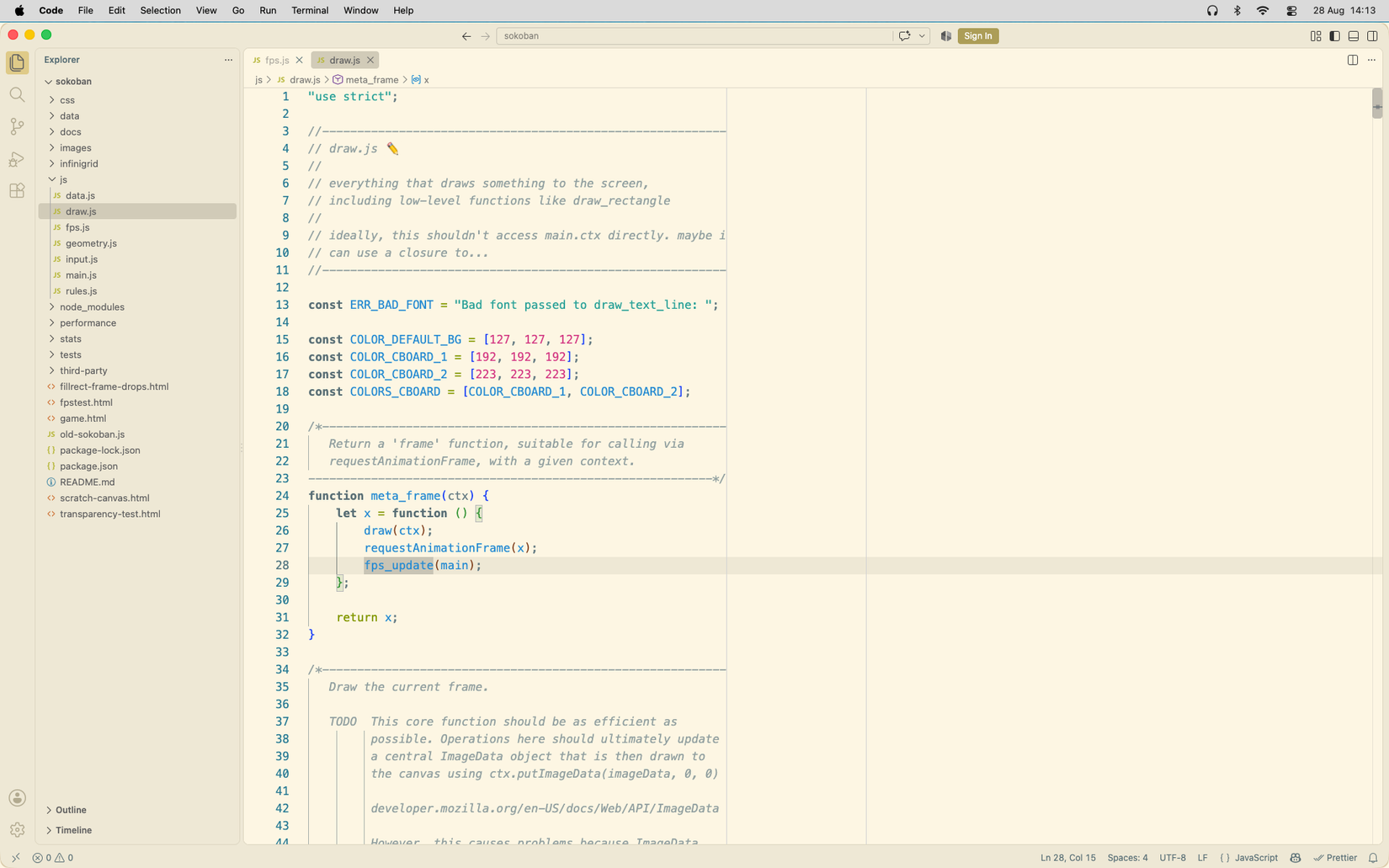Click Prettier in the status bar
The image size is (1389, 868).
[1335, 858]
